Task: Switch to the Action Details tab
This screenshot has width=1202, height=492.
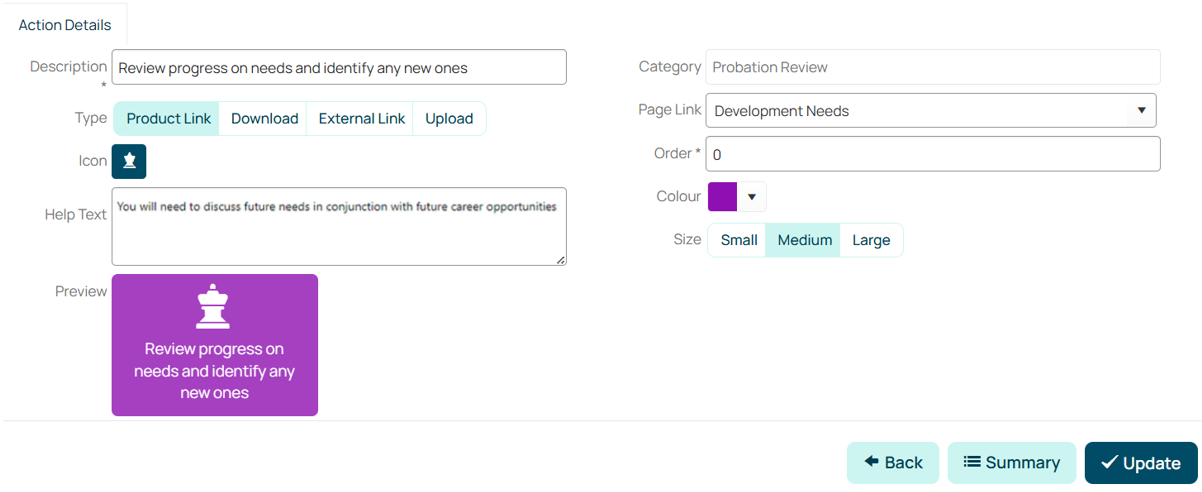Action: (x=65, y=25)
